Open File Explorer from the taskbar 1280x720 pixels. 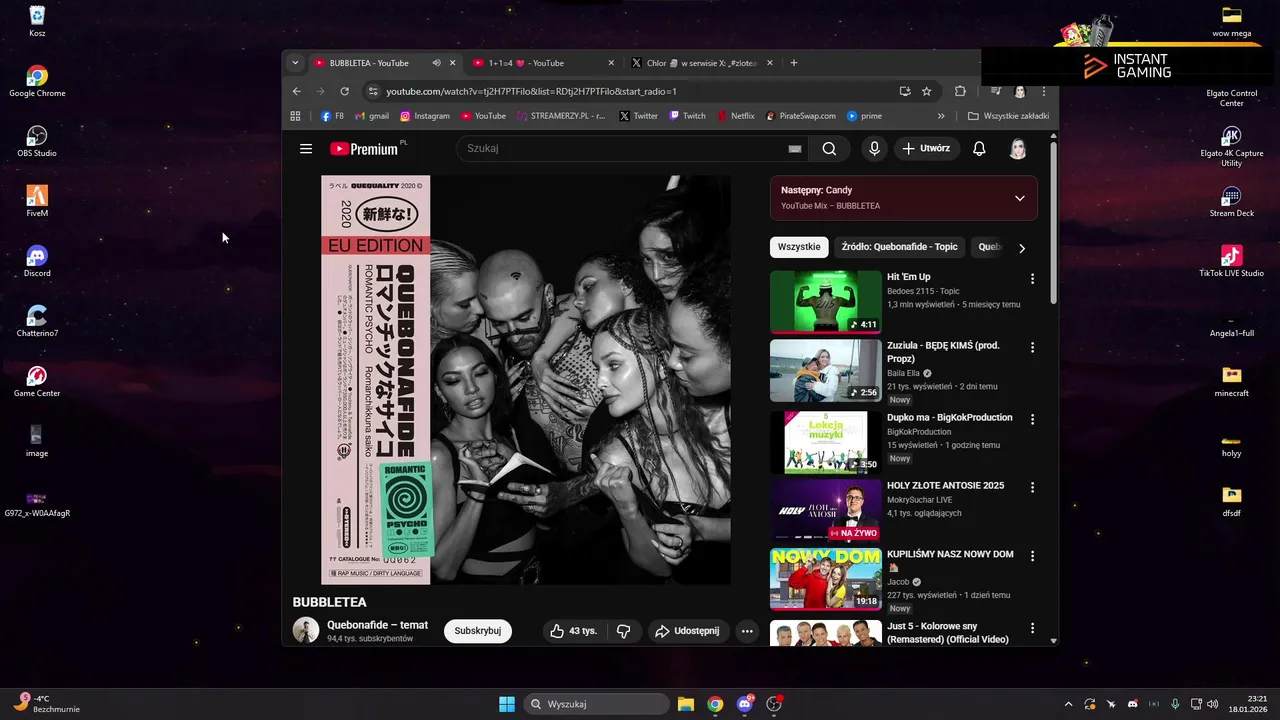686,704
